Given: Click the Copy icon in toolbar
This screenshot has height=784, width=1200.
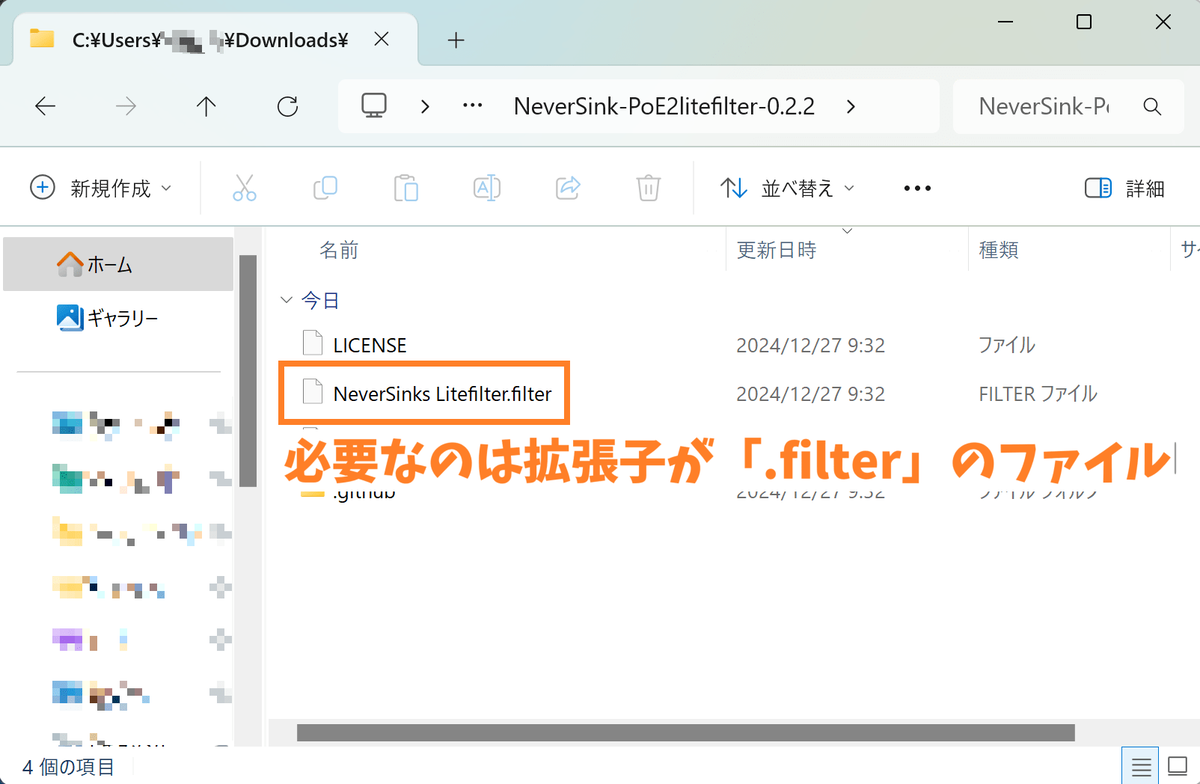Looking at the screenshot, I should 326,188.
